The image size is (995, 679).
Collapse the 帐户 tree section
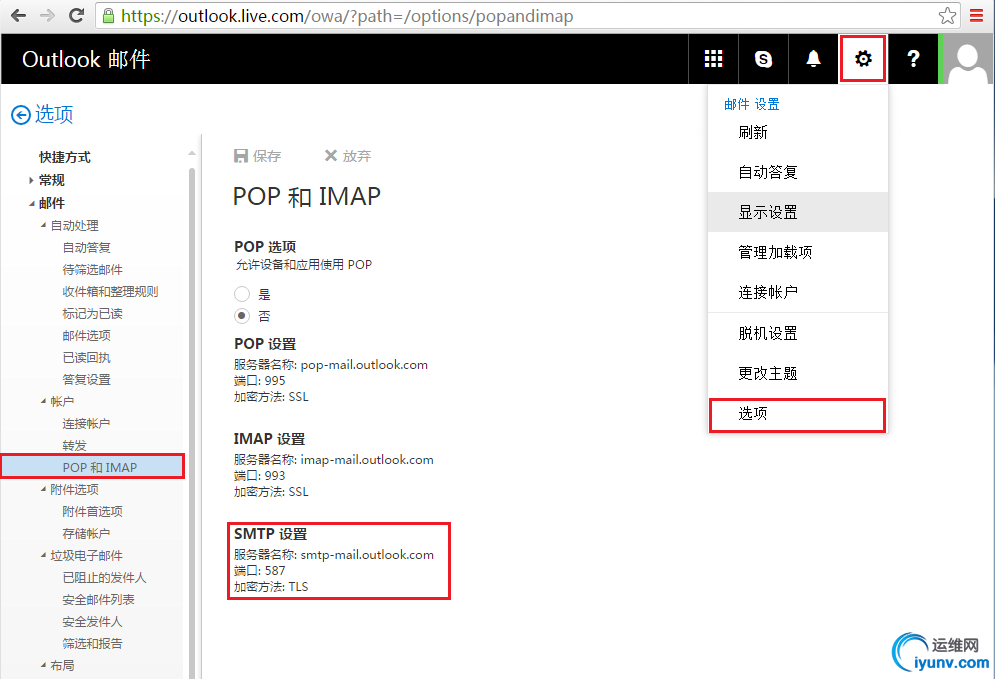[43, 401]
